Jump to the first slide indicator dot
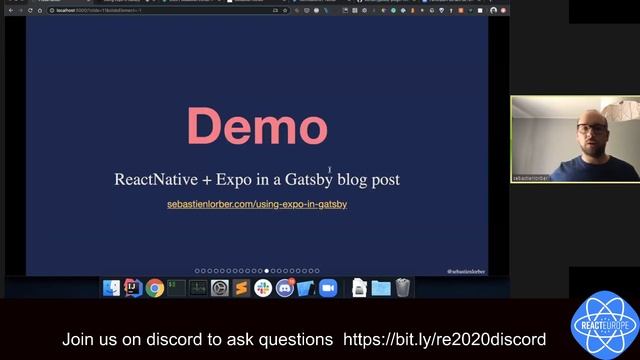Screen dimensions: 640x360 [x=197, y=271]
